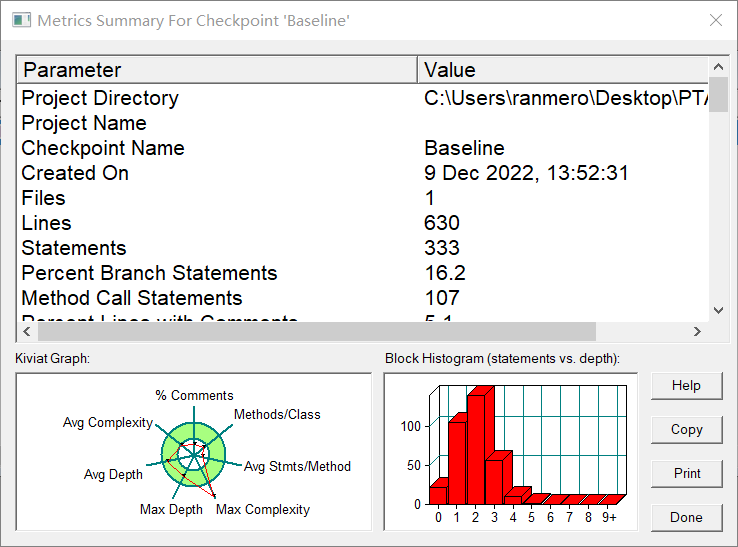Click the window icon in title bar

pos(22,20)
